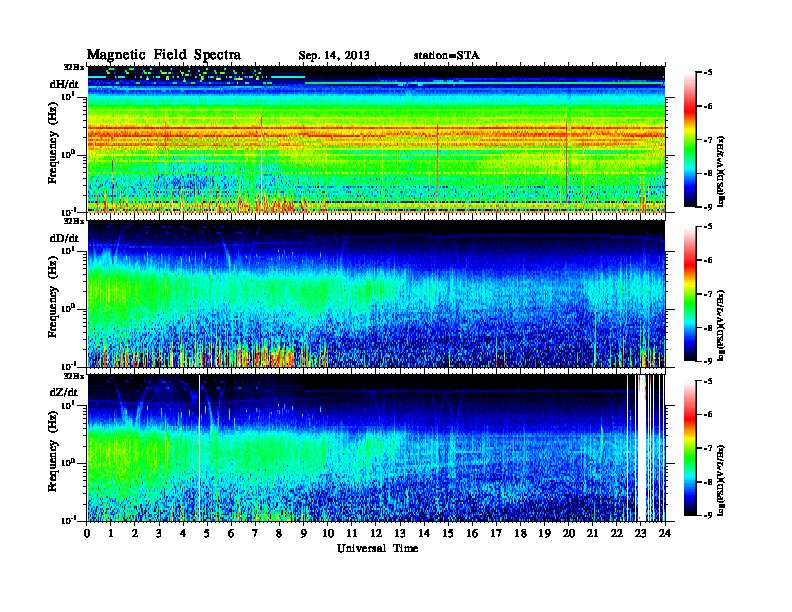
Task: Click hour tick label "17" on time axis
Action: [x=497, y=533]
